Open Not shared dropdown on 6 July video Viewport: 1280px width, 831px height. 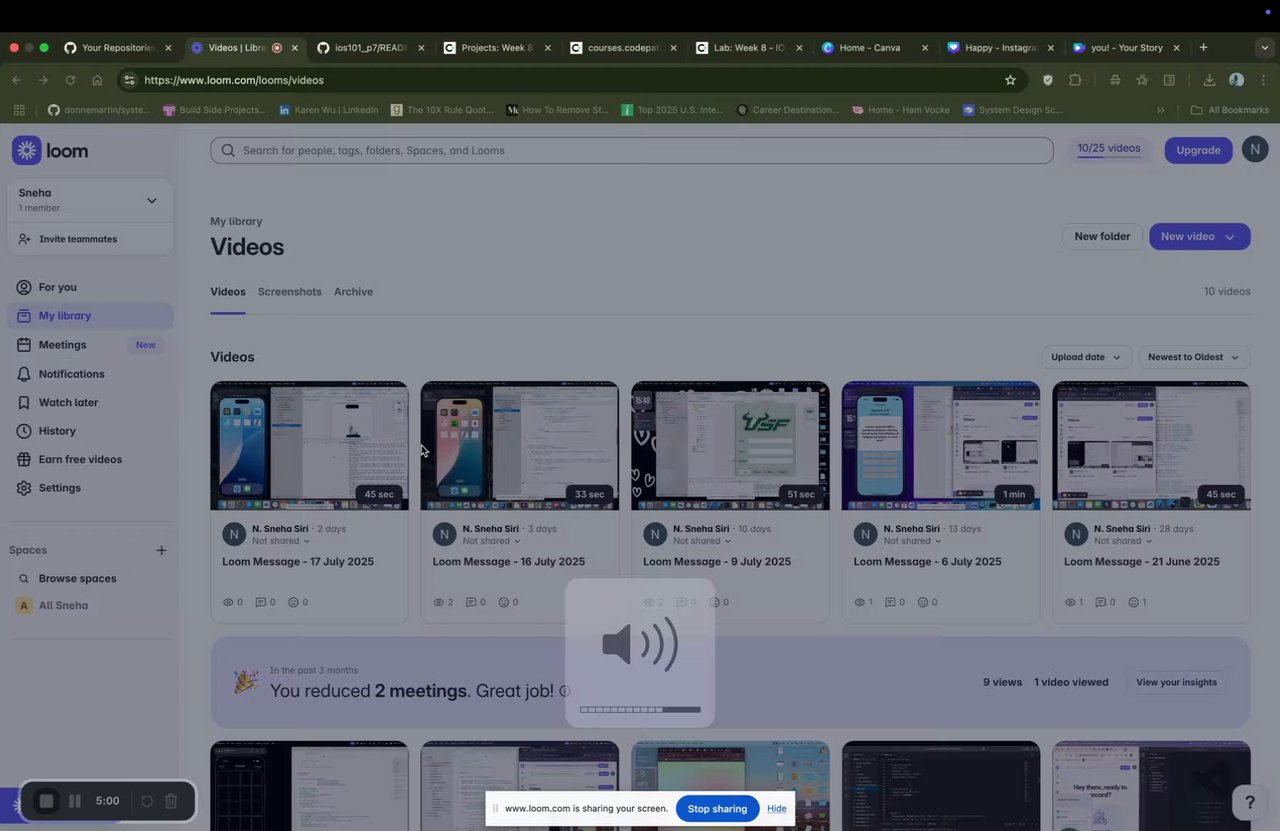[913, 541]
